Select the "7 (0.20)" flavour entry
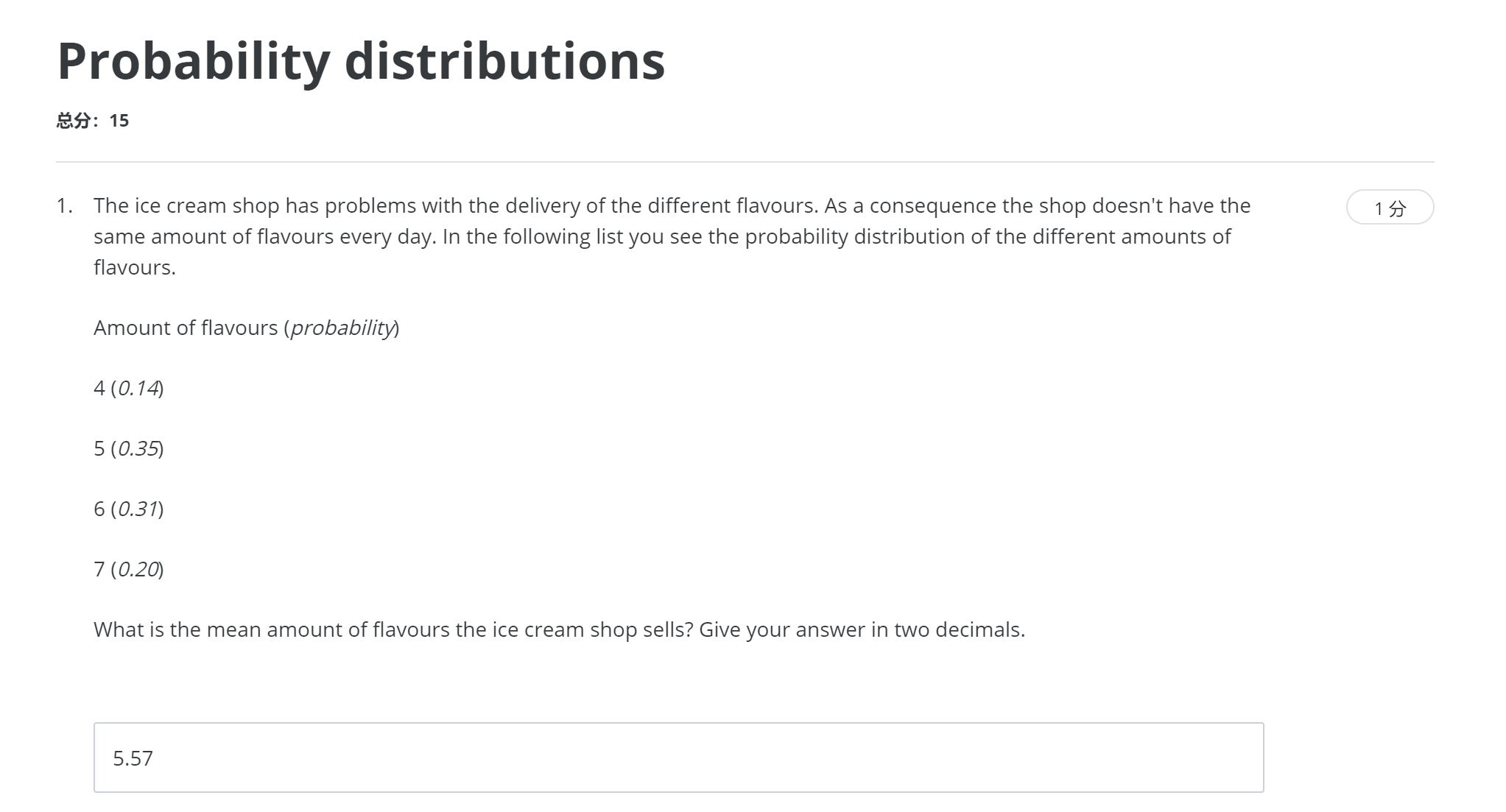1506x812 pixels. (x=128, y=569)
